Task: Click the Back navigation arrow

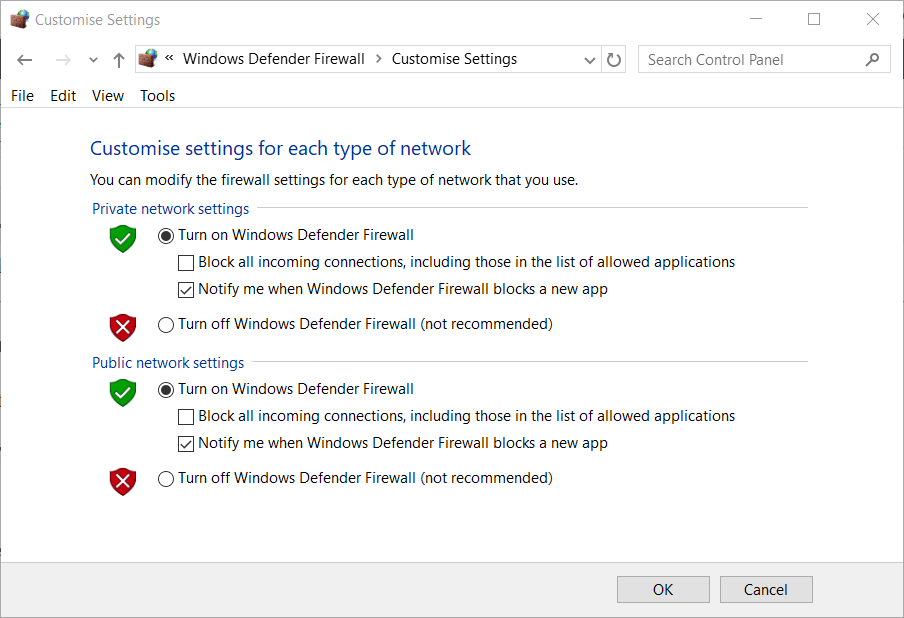Action: point(25,60)
